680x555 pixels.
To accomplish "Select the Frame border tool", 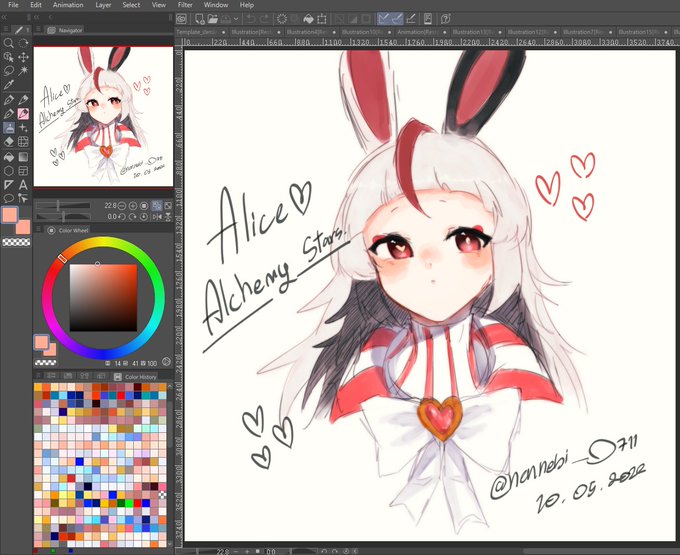I will point(23,171).
